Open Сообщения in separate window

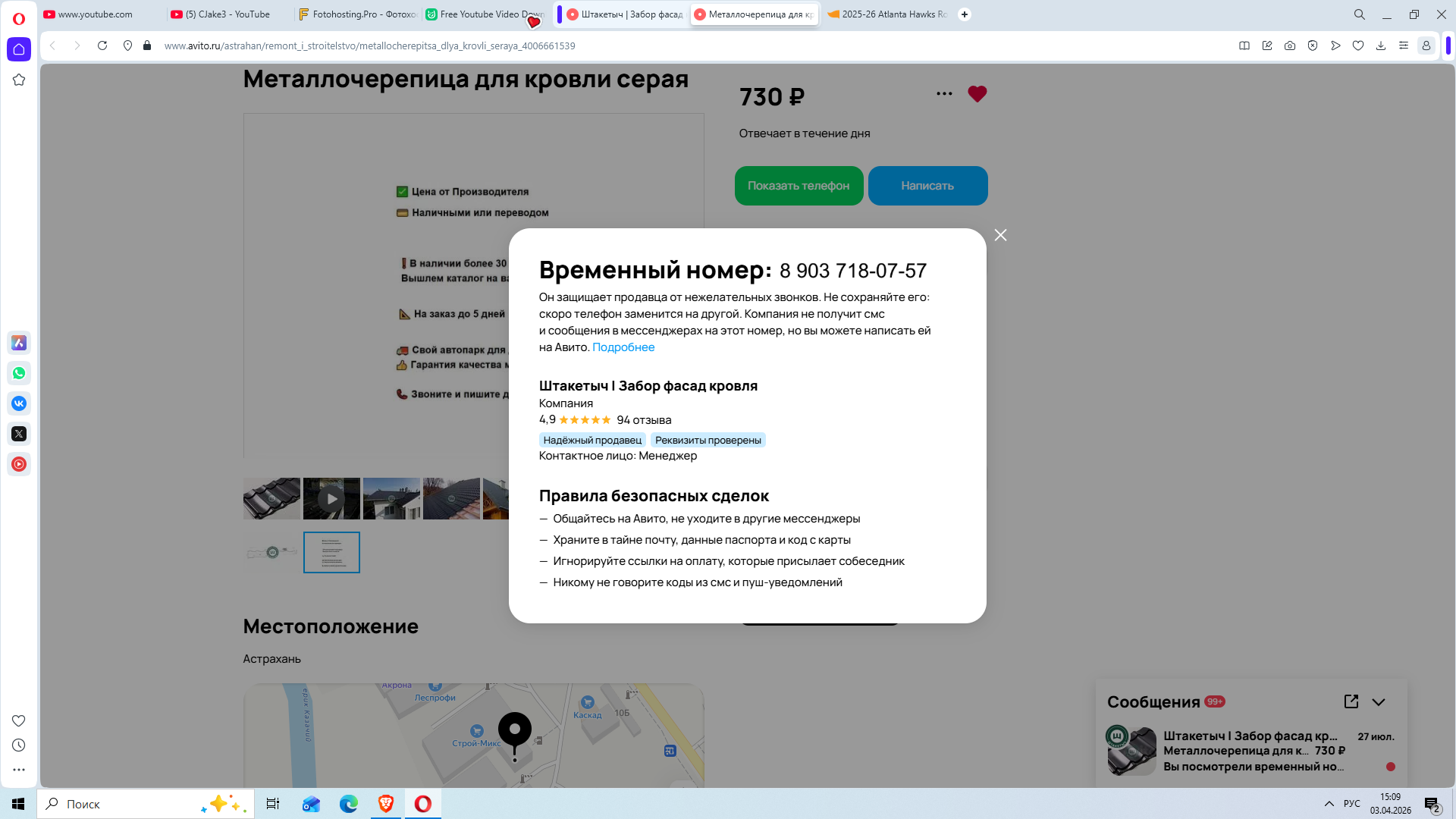click(x=1351, y=702)
